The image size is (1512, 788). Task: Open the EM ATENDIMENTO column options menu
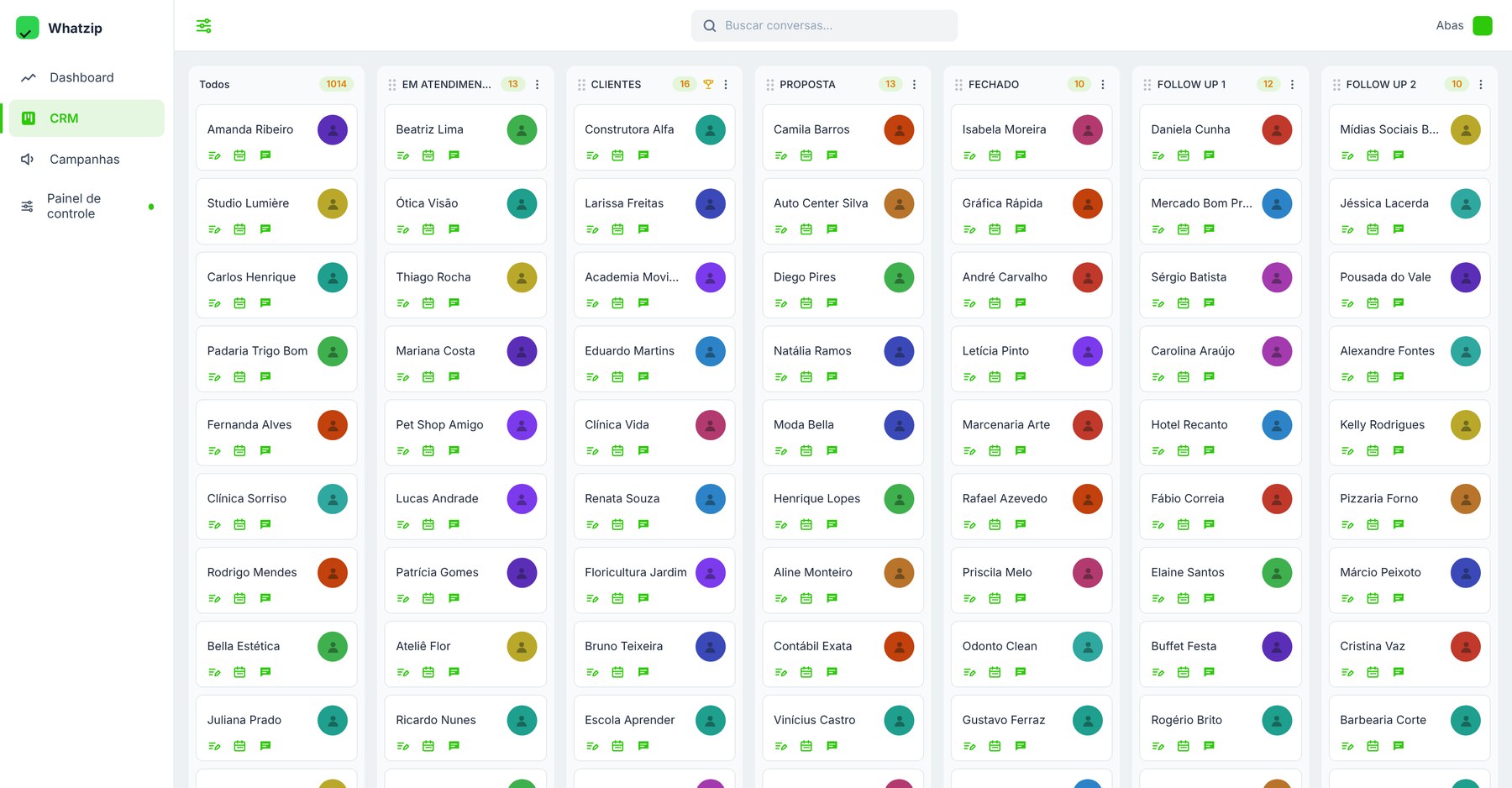click(538, 85)
